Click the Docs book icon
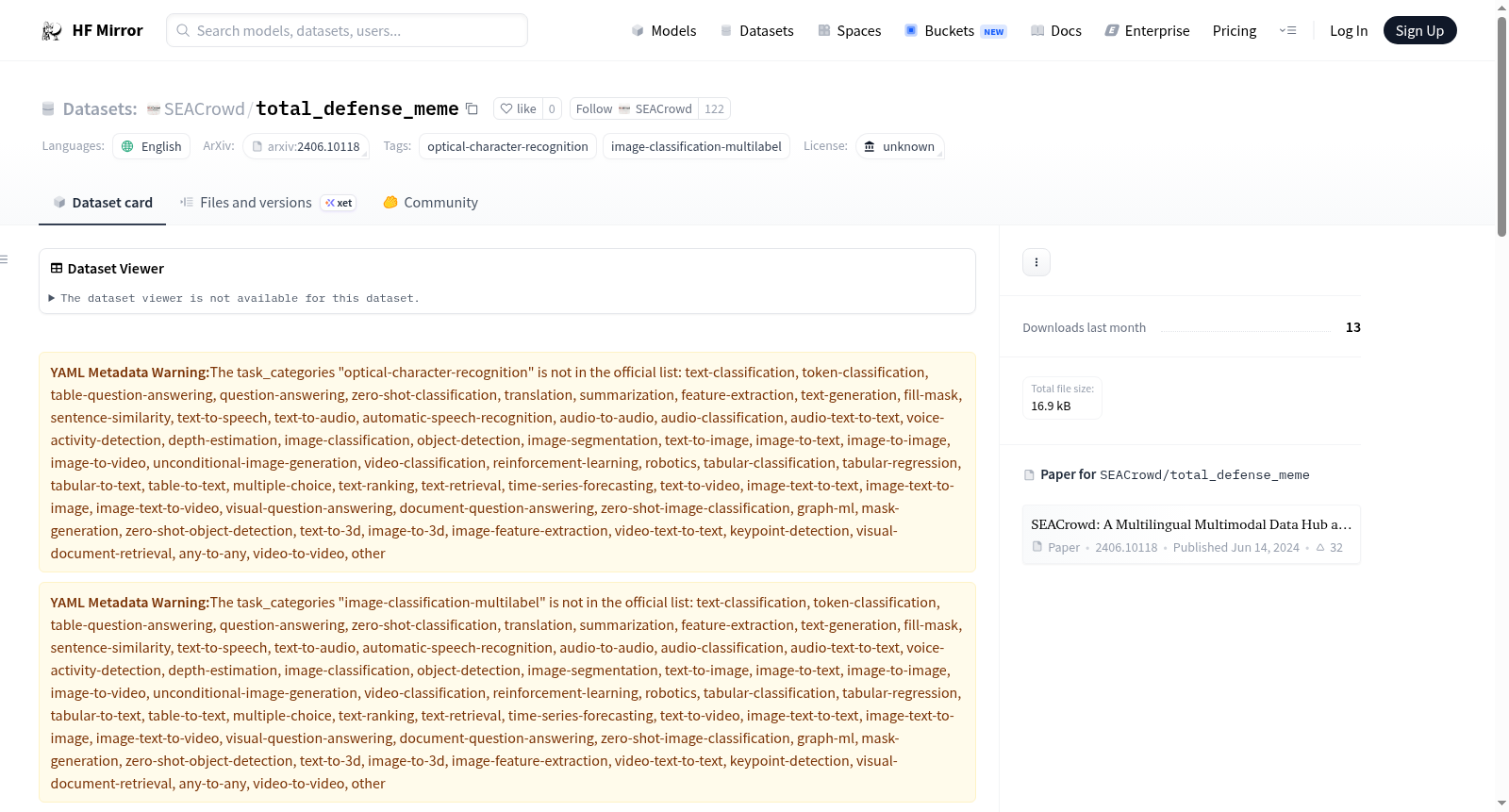 [1037, 30]
